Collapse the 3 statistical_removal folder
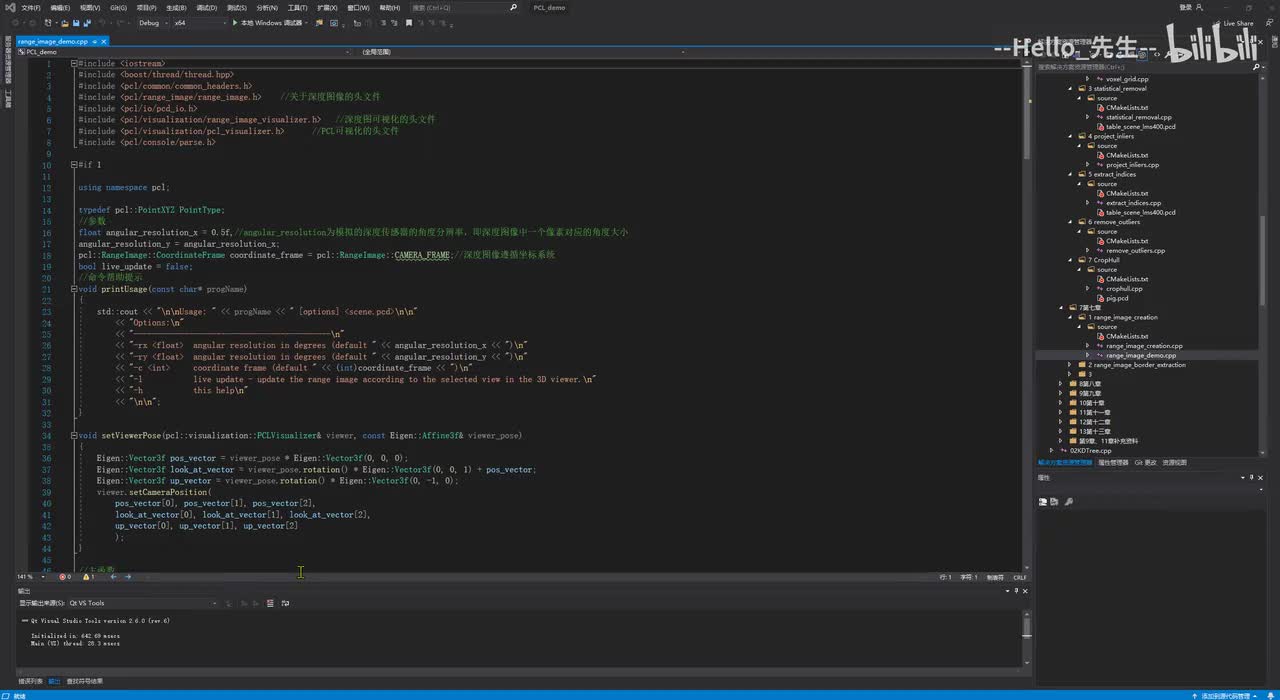This screenshot has height=700, width=1280. click(x=1069, y=88)
